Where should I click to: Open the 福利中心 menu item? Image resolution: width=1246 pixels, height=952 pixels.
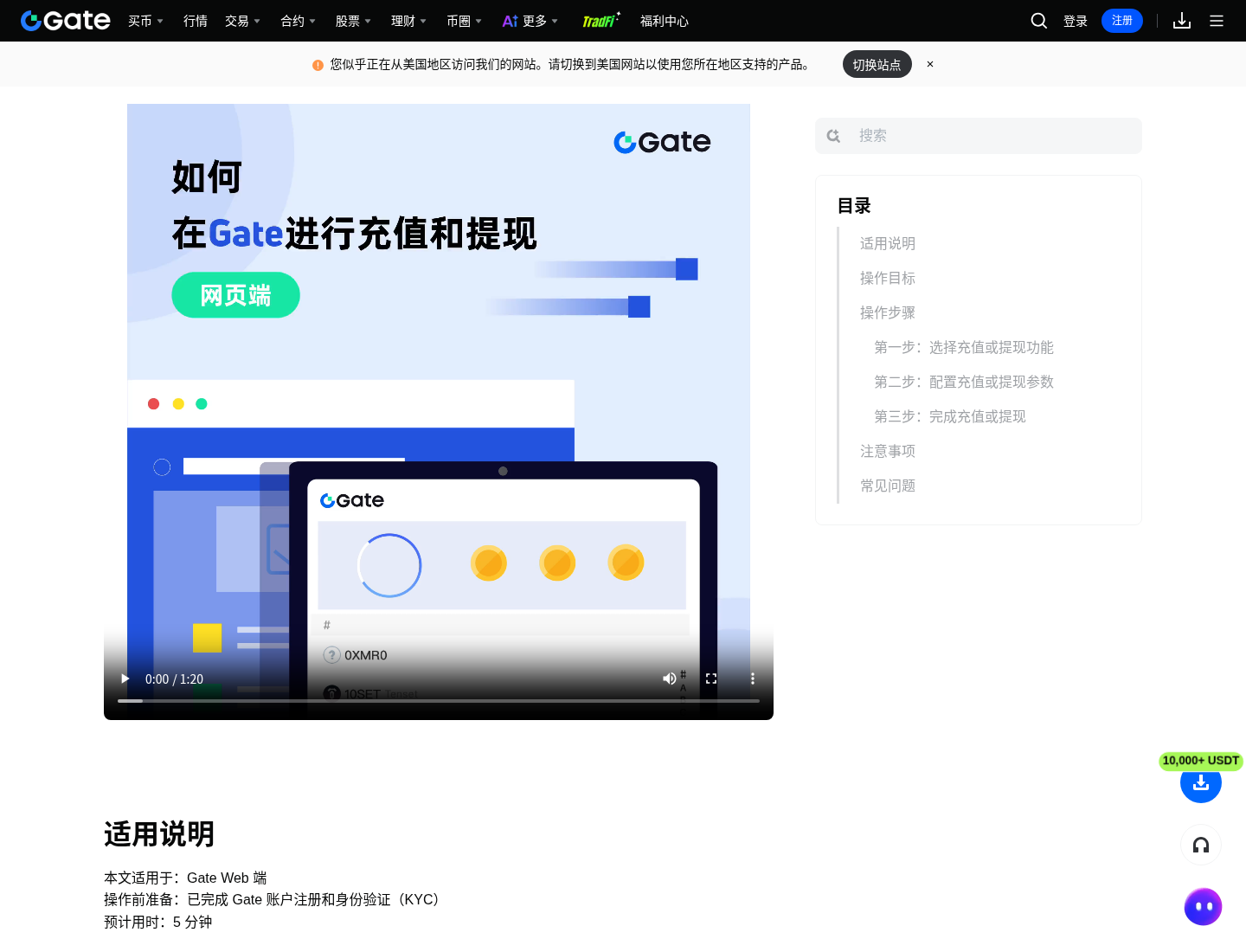665,21
